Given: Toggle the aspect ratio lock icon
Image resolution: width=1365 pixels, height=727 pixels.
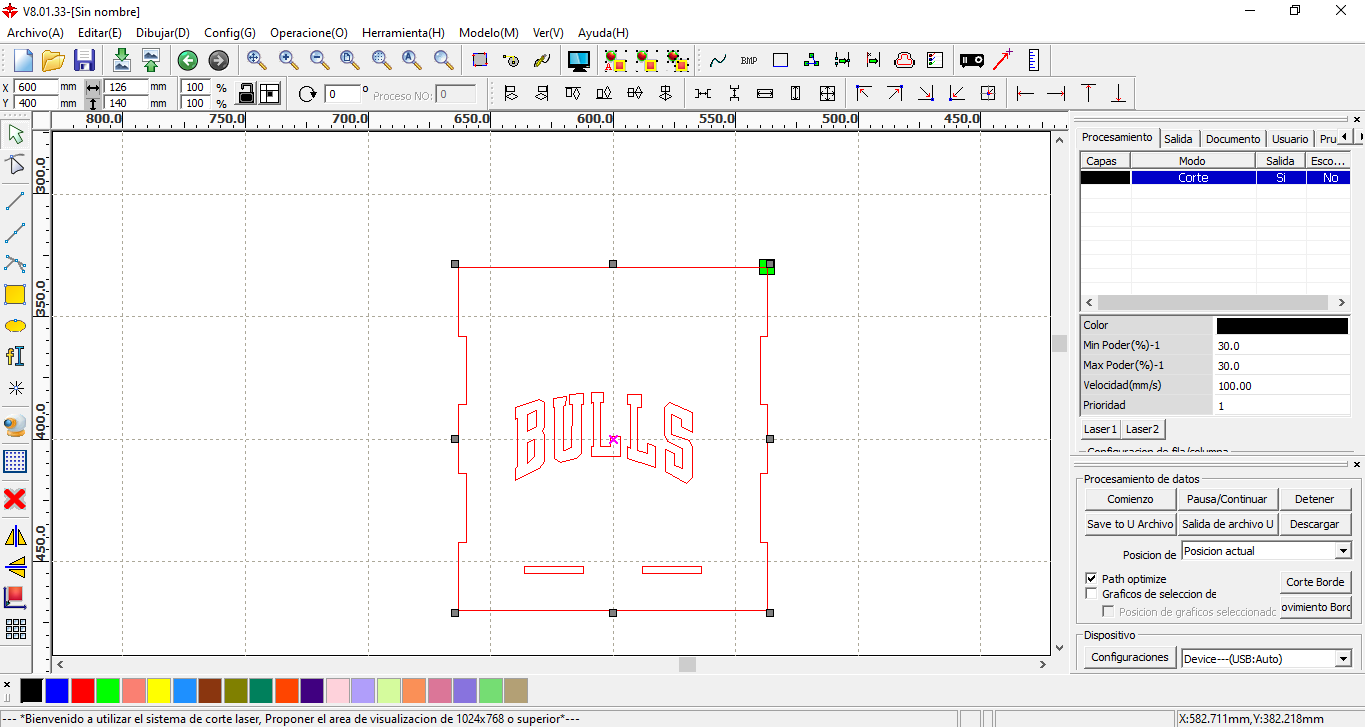Looking at the screenshot, I should tap(245, 93).
